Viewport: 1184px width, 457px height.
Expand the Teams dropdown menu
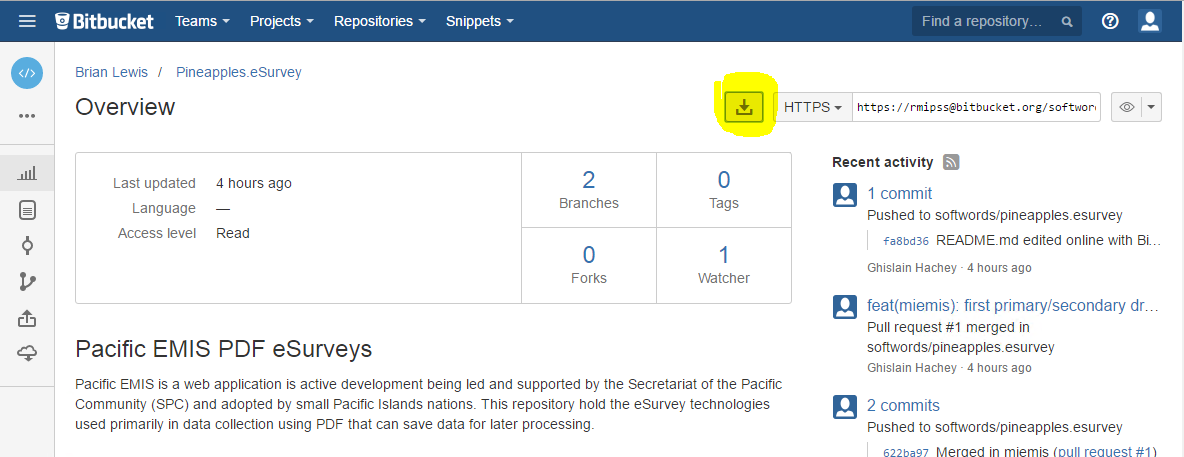202,21
